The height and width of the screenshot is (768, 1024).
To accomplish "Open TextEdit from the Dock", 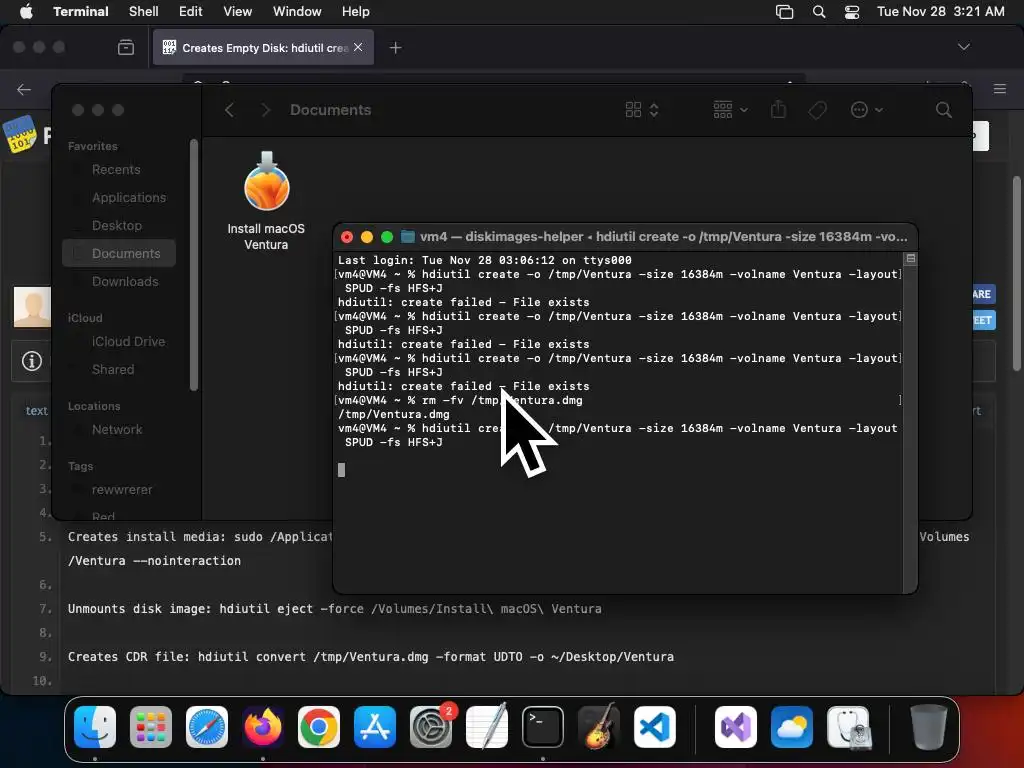I will (x=487, y=727).
